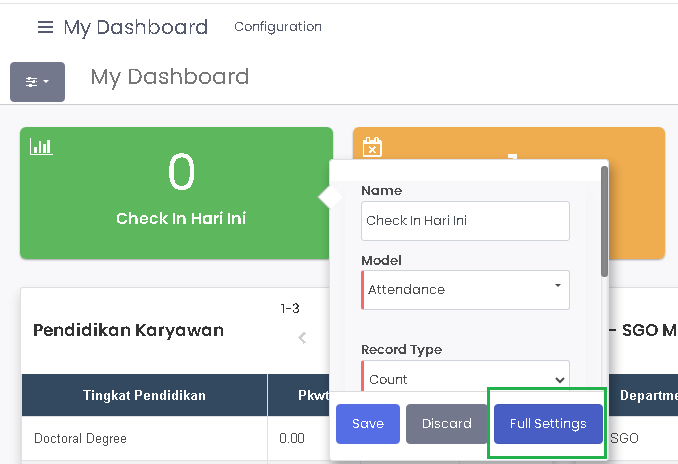Click bar chart icon on green tile
The height and width of the screenshot is (464, 678).
click(x=41, y=146)
